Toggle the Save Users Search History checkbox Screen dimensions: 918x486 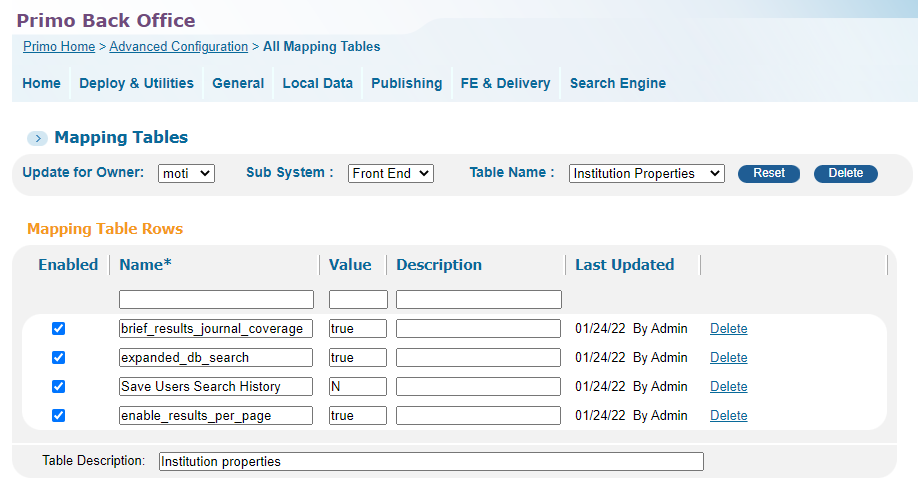click(59, 386)
